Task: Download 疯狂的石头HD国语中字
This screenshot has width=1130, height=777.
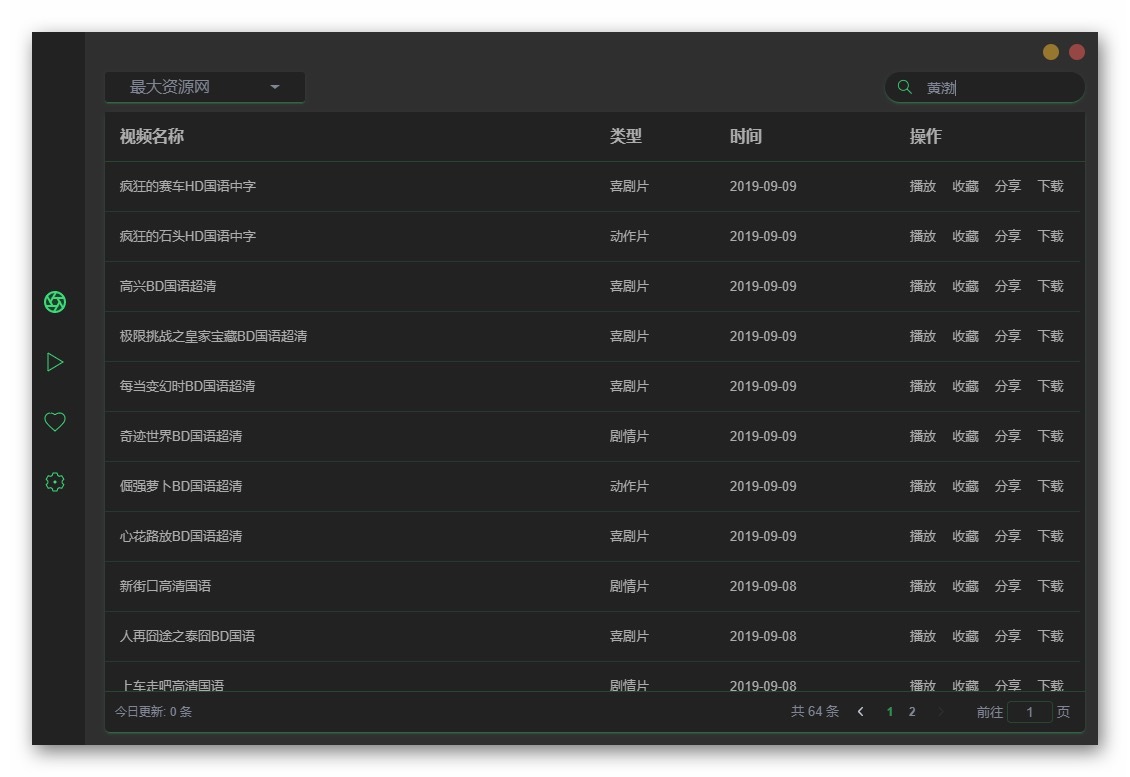Action: pos(1050,236)
